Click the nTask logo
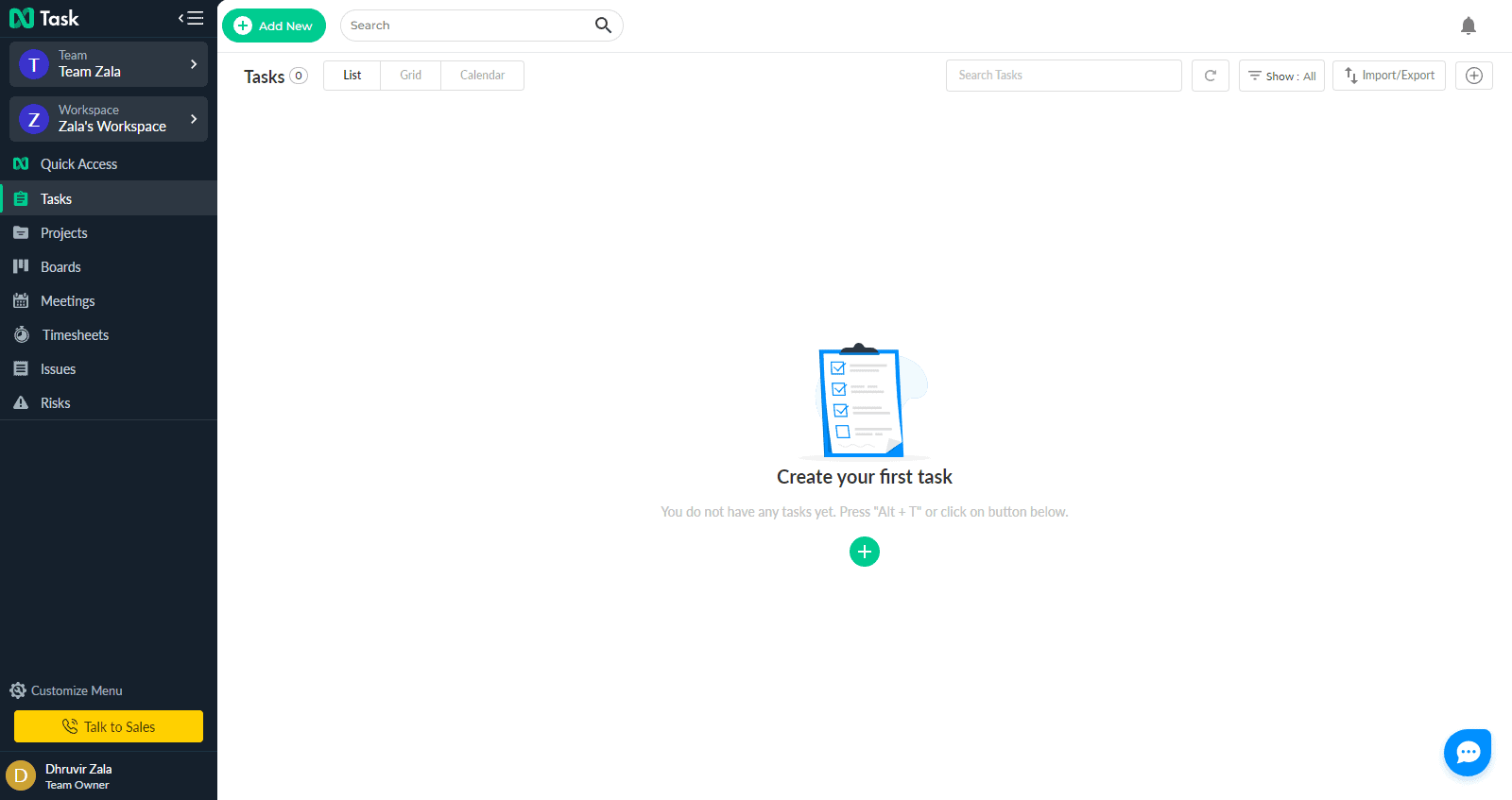Image resolution: width=1512 pixels, height=800 pixels. pyautogui.click(x=44, y=18)
